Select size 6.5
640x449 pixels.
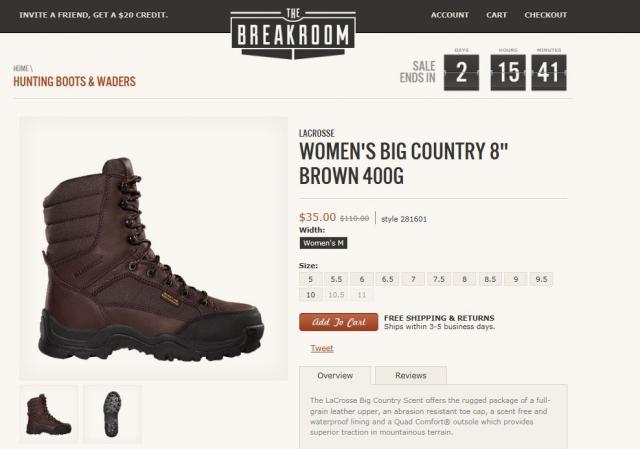(387, 279)
